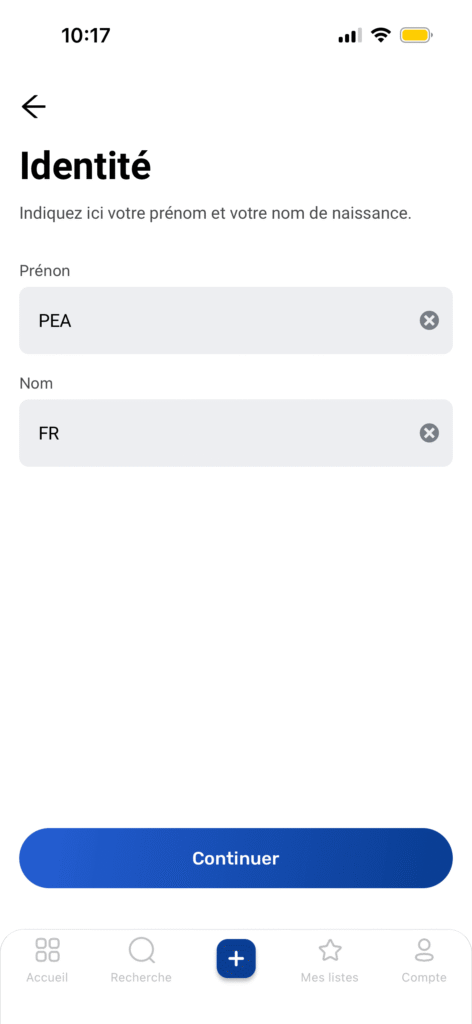Screen dimensions: 472x1024
Task: Clear the Prénom field text
Action: [429, 321]
